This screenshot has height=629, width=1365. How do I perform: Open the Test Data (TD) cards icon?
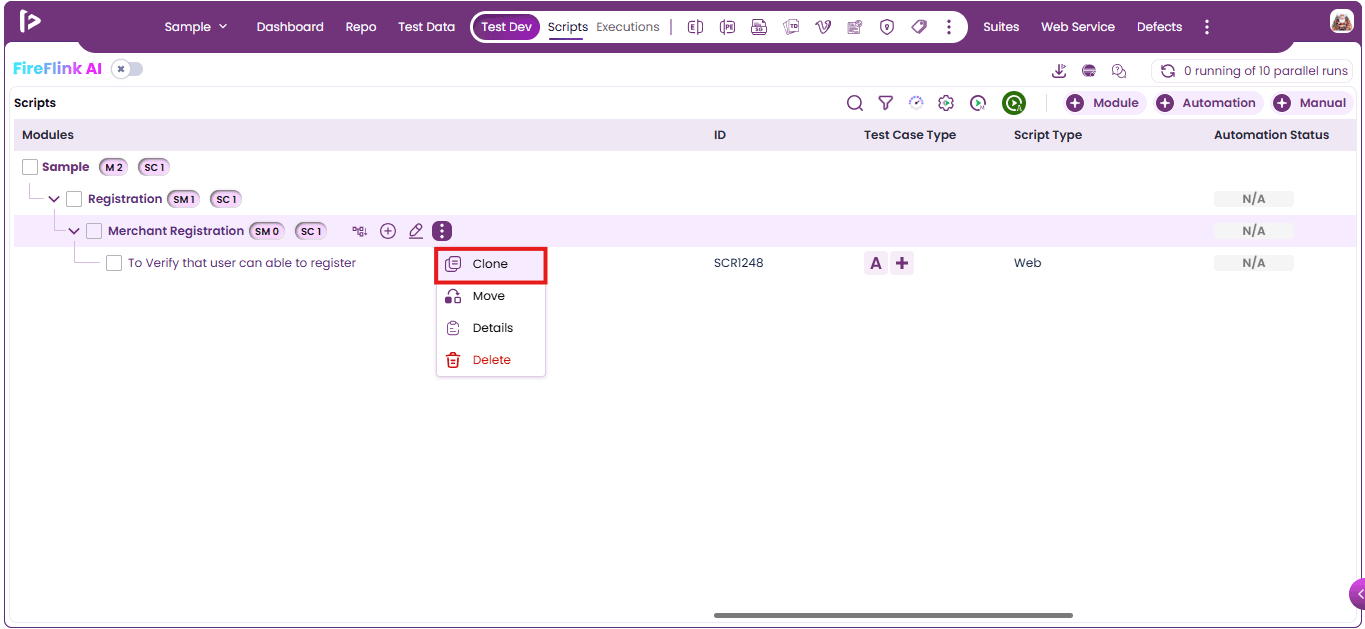click(x=791, y=27)
